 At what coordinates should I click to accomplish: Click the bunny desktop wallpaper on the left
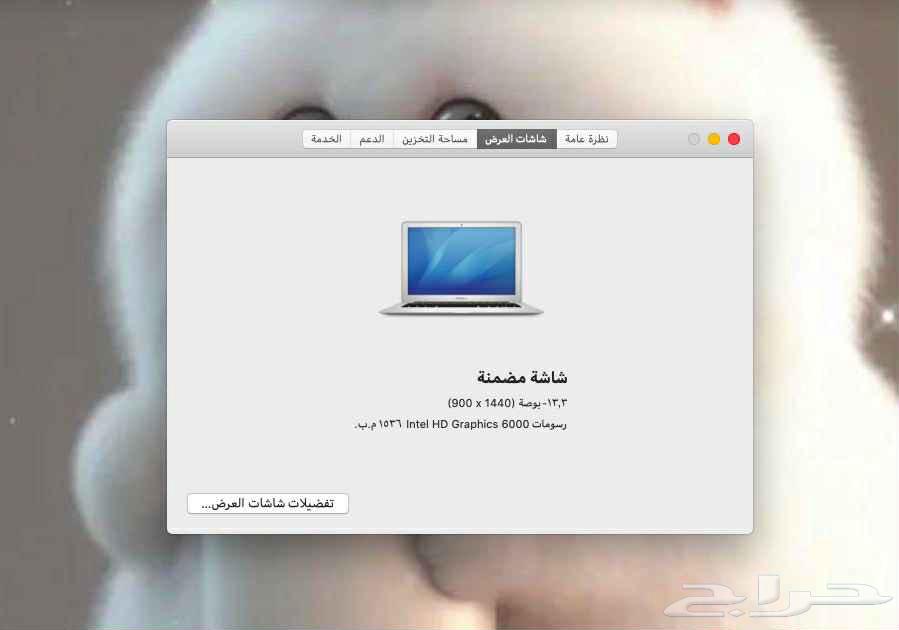[80, 300]
